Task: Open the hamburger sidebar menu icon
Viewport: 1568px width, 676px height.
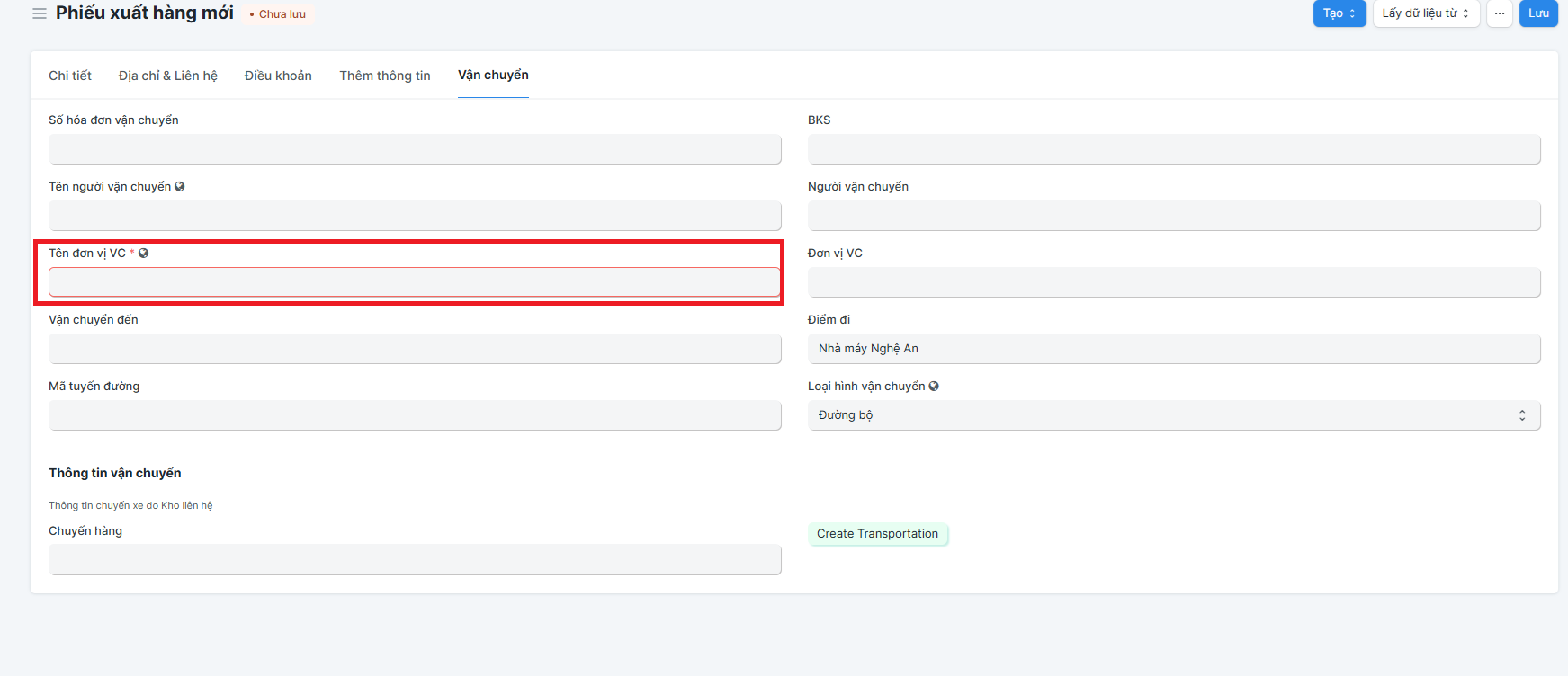Action: [x=39, y=13]
